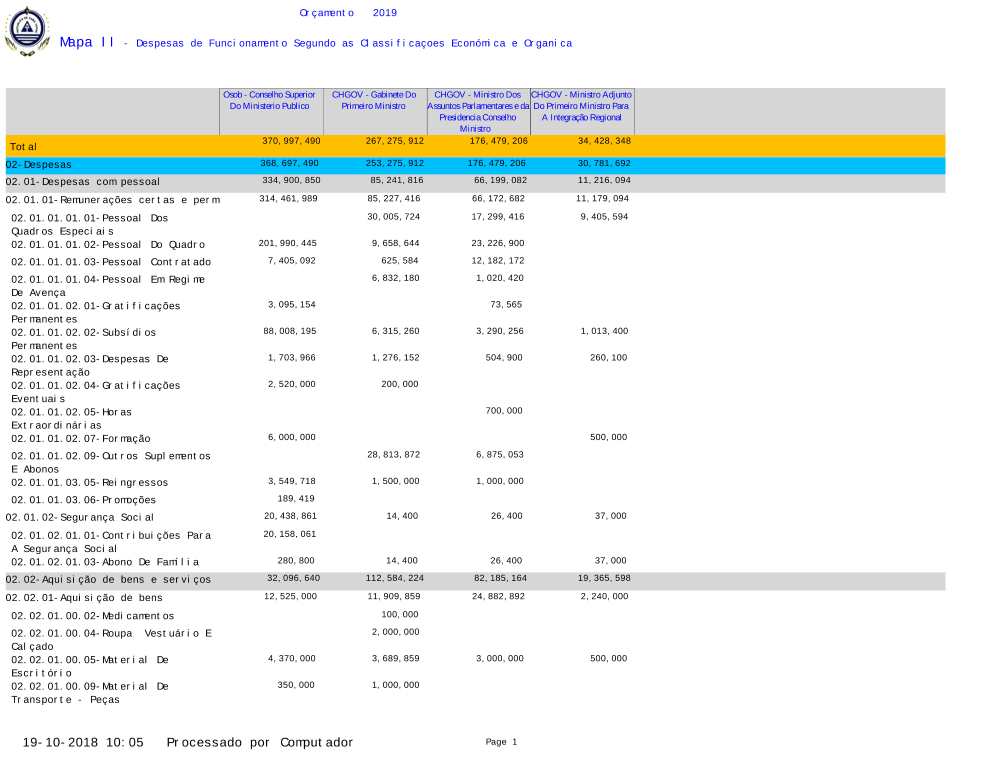
Task: Click the 02.02.01.00.02-Medicamentos row label
Action: [x=93, y=616]
